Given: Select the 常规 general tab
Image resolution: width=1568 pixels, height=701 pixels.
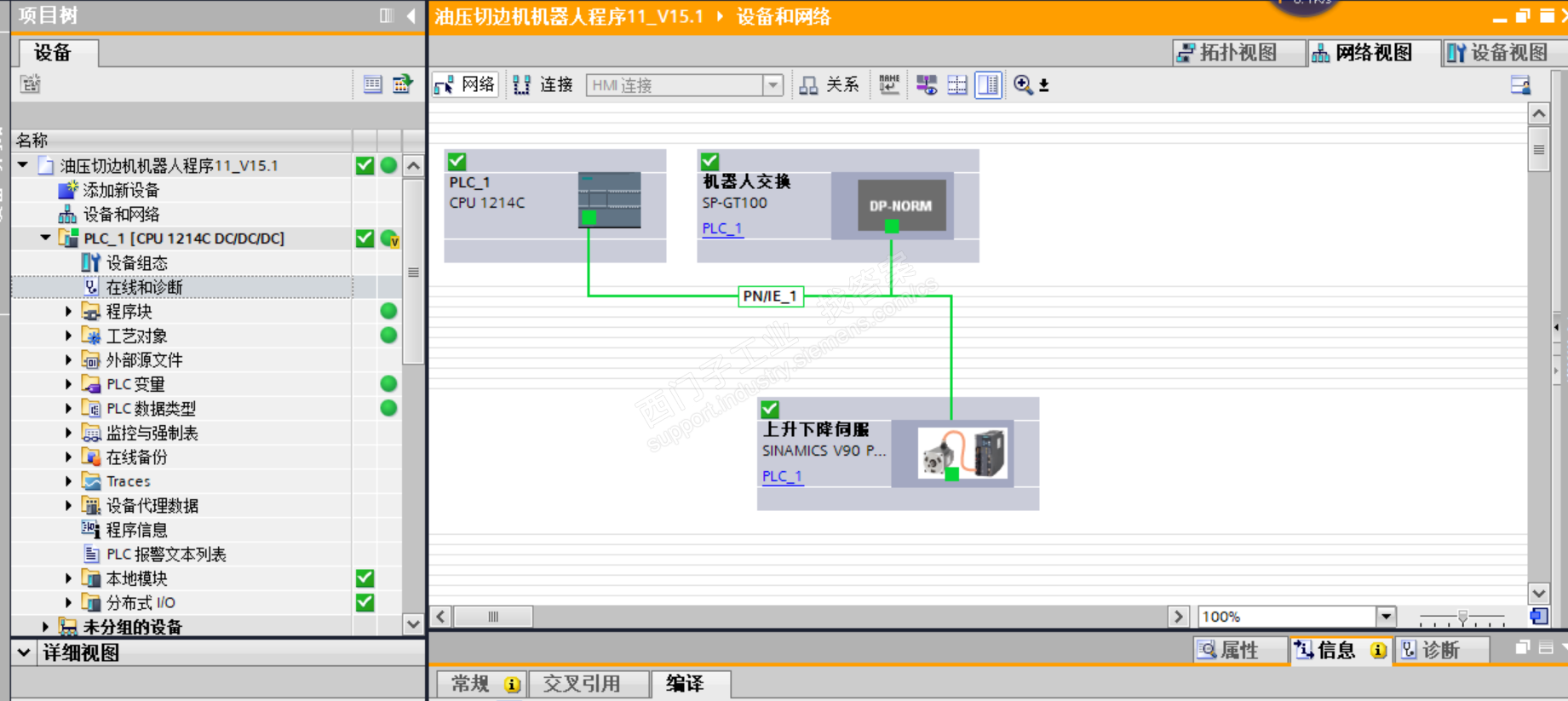Looking at the screenshot, I should [x=480, y=684].
